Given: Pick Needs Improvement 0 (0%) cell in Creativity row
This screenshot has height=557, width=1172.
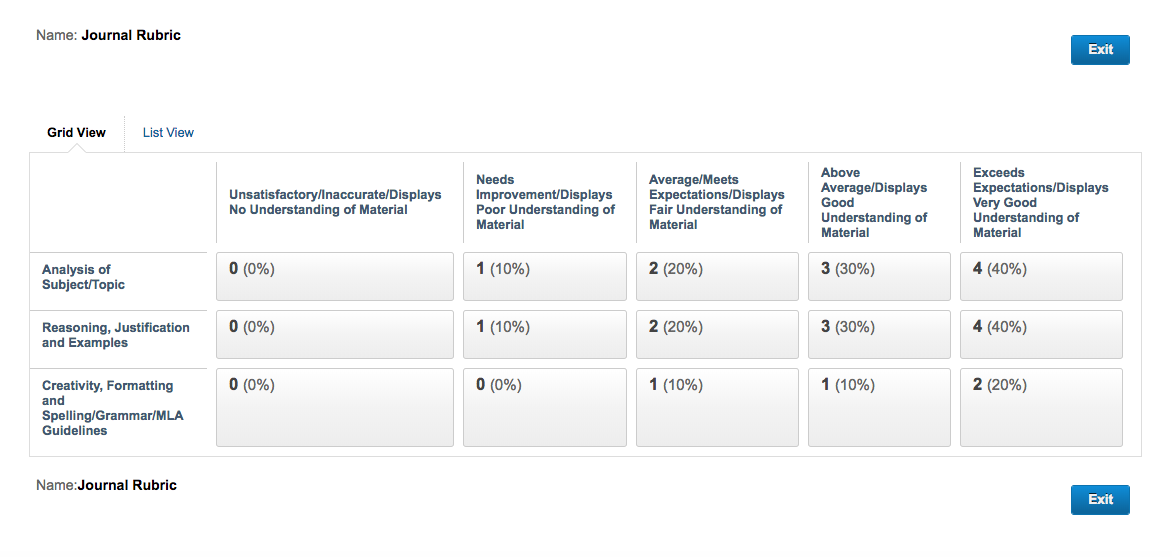Looking at the screenshot, I should (x=545, y=407).
